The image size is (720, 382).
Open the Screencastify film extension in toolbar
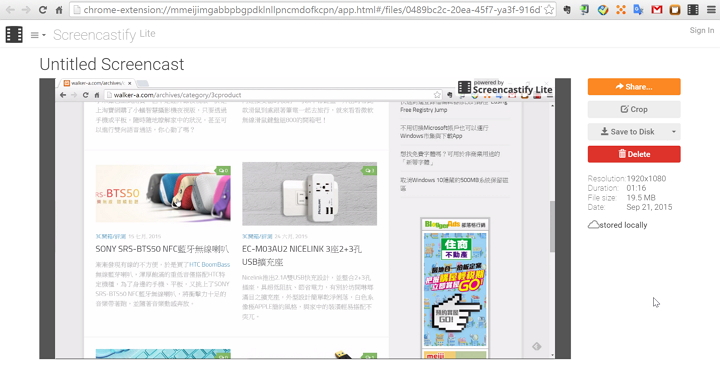tap(693, 10)
